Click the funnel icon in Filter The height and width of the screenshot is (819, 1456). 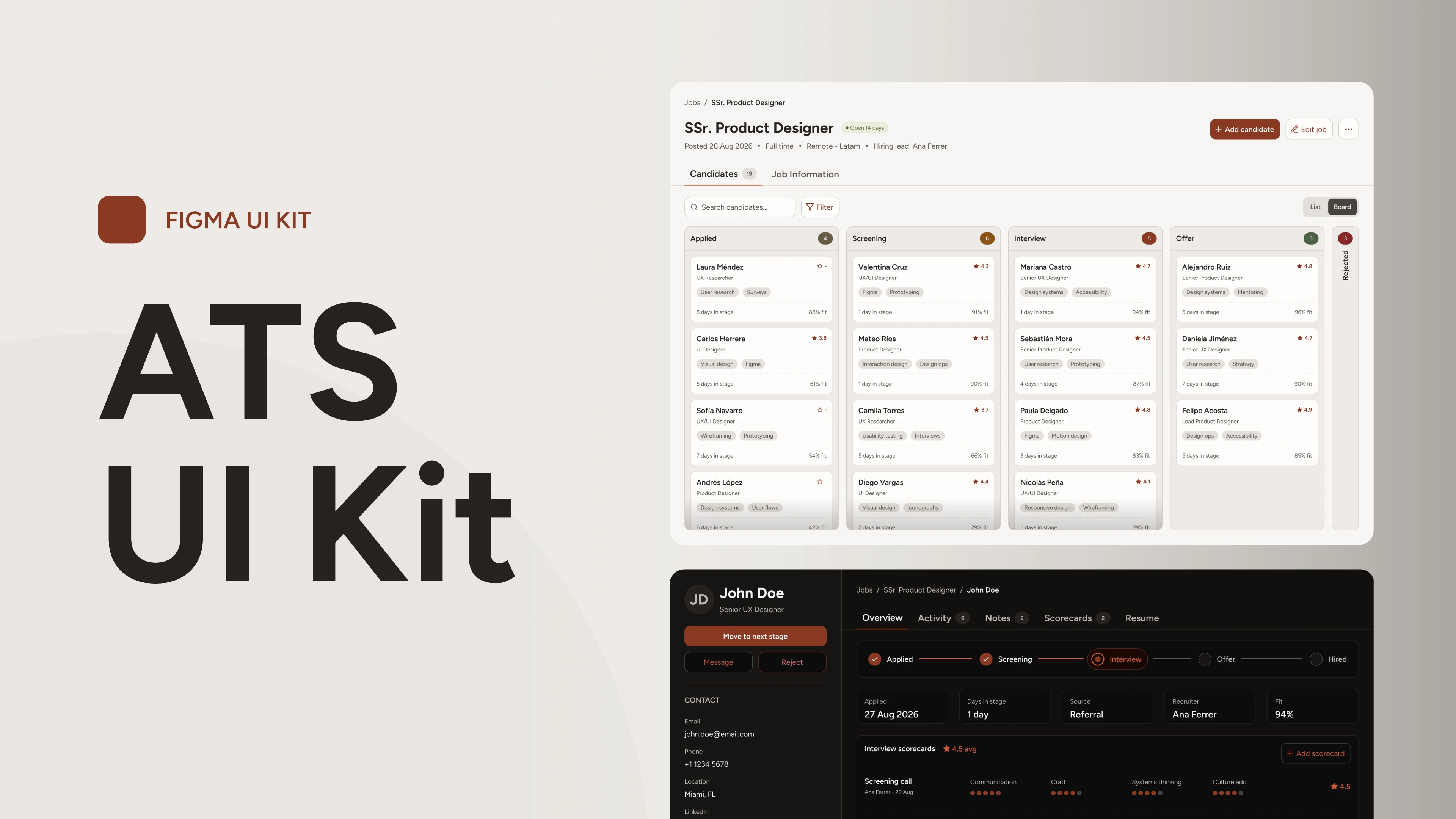pyautogui.click(x=810, y=207)
